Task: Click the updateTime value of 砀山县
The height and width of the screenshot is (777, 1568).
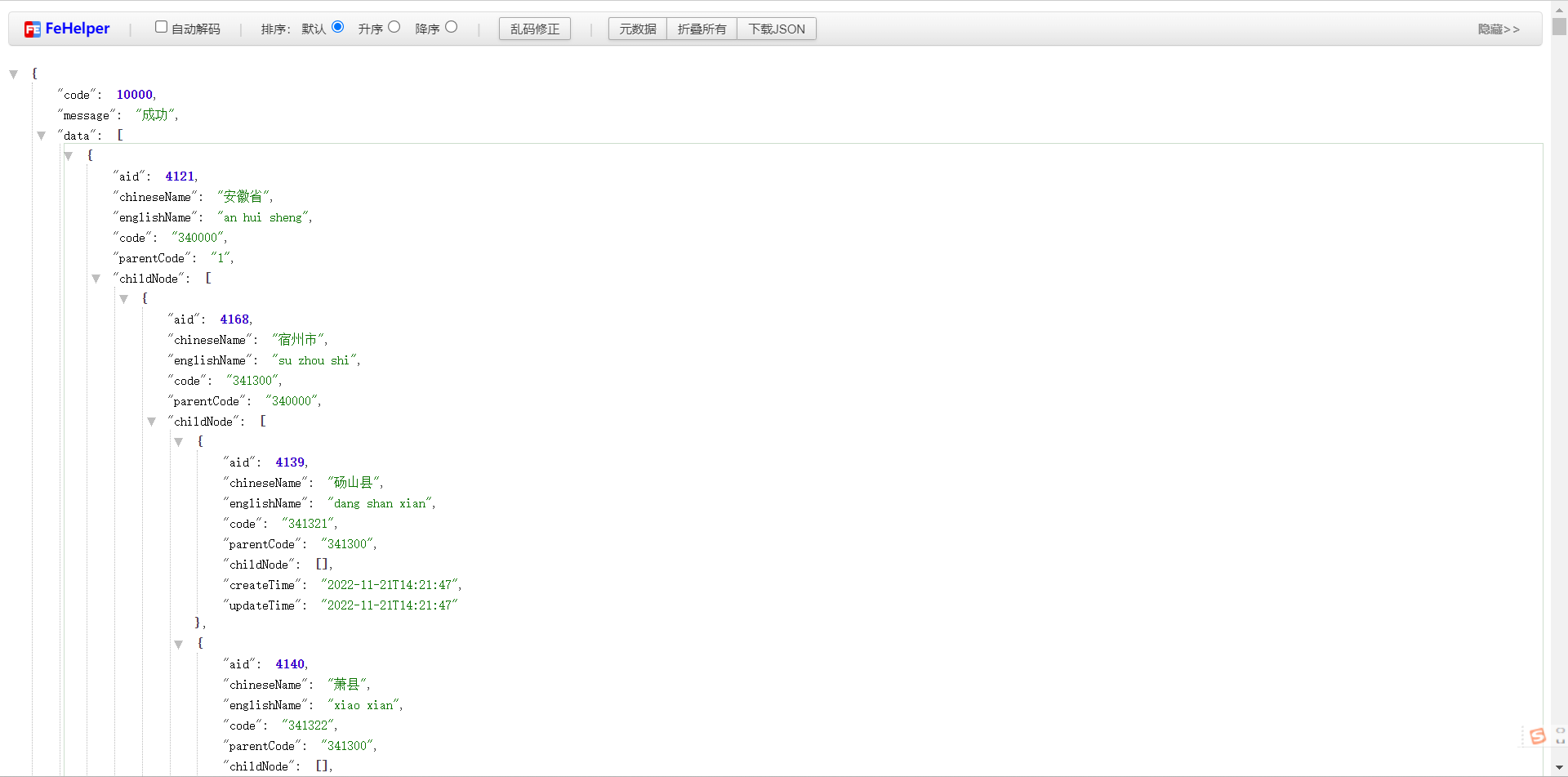Action: 390,605
